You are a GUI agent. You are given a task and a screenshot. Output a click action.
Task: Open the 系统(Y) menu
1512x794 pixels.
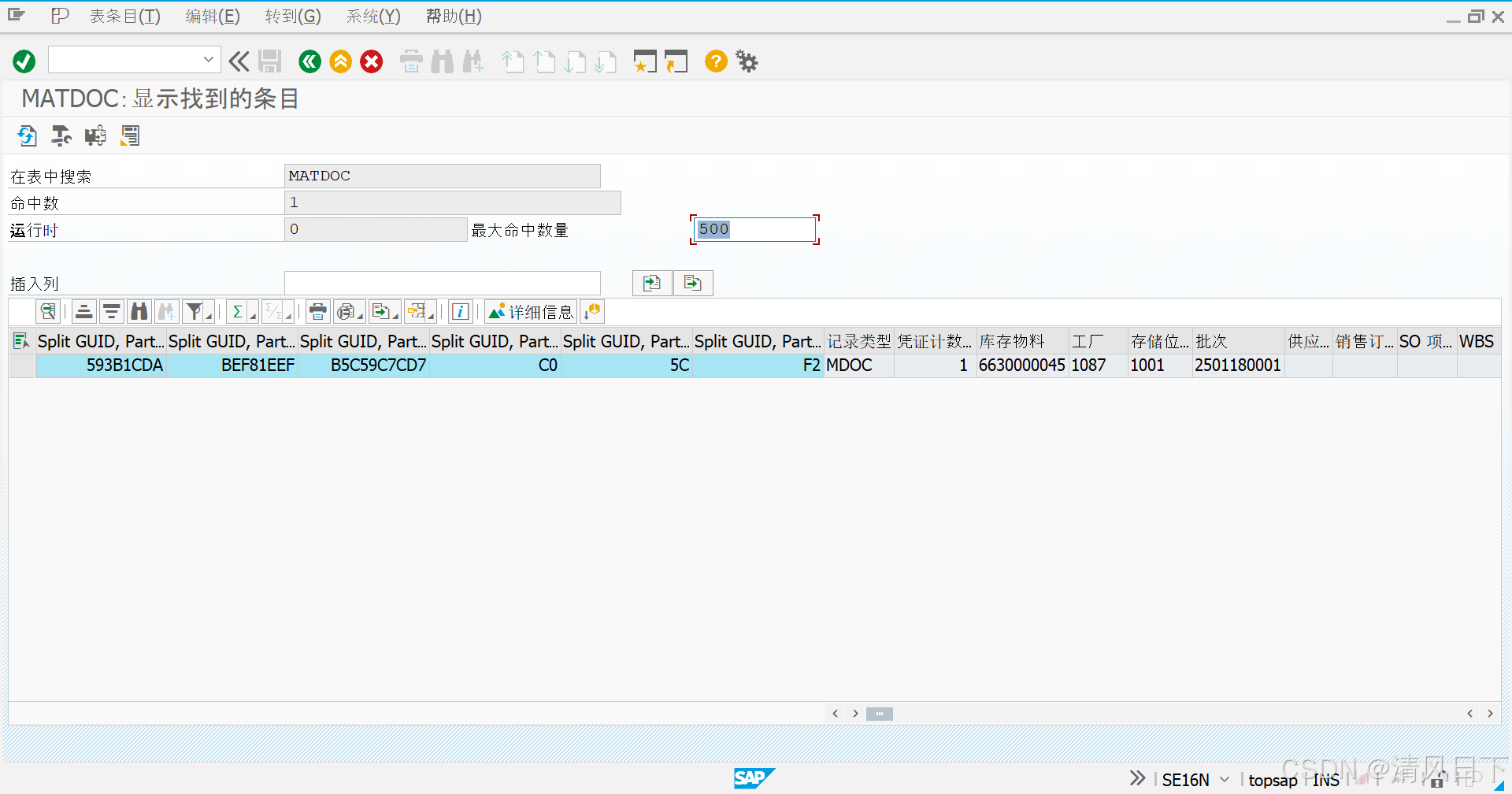click(x=372, y=16)
